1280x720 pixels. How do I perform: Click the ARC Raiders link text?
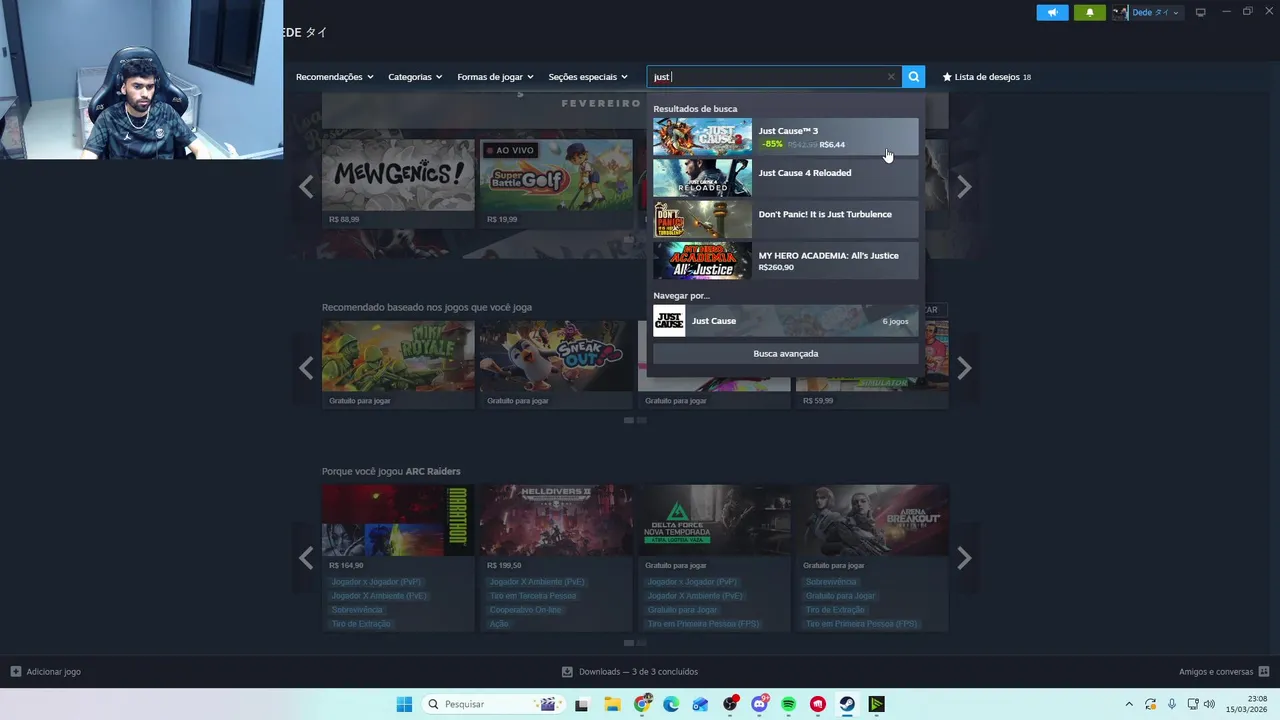(433, 471)
